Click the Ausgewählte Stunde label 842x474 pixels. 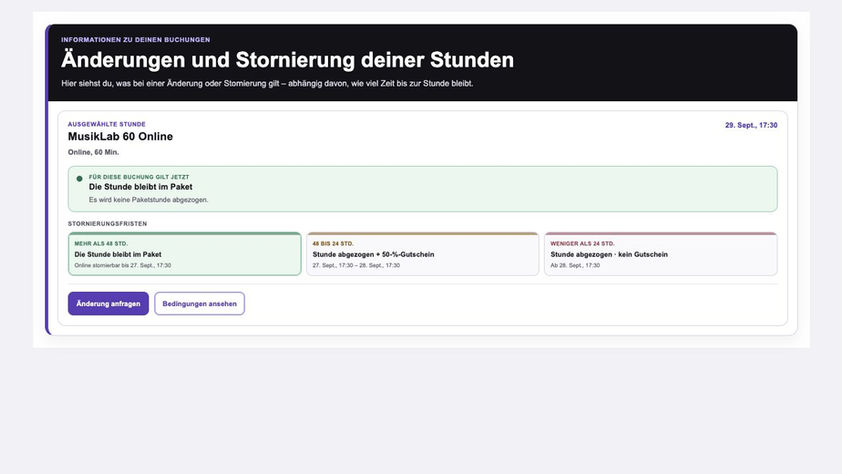point(106,124)
